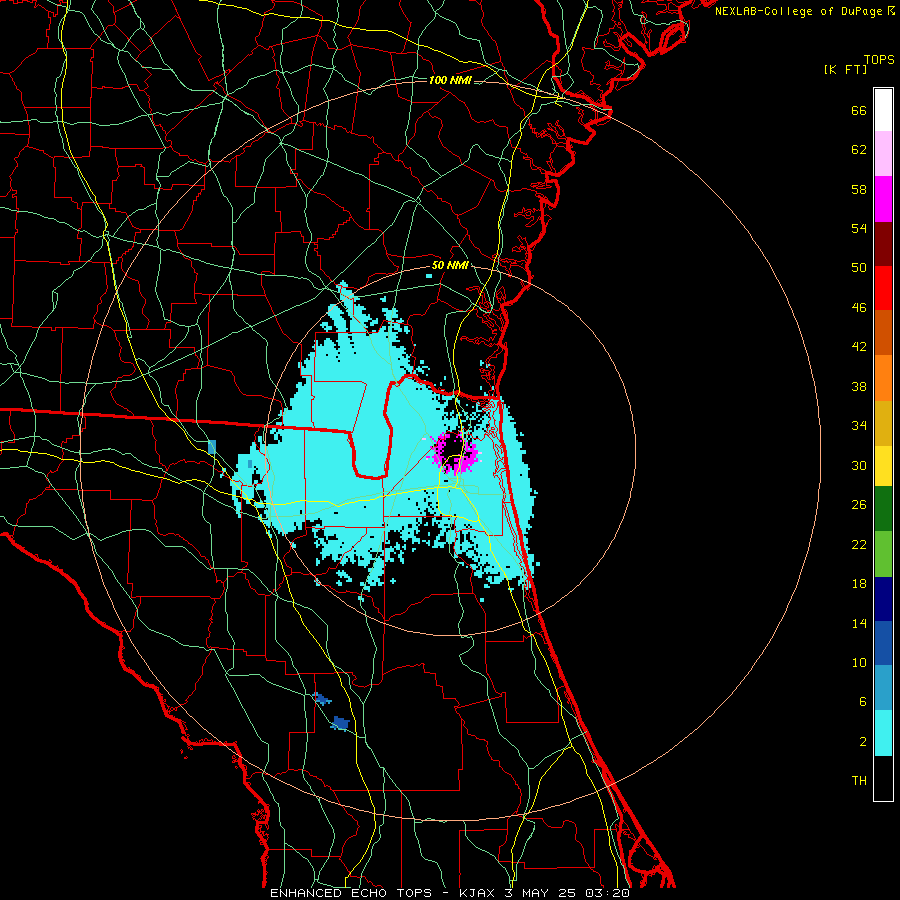
Task: Click the legend value 18
Action: (x=859, y=584)
